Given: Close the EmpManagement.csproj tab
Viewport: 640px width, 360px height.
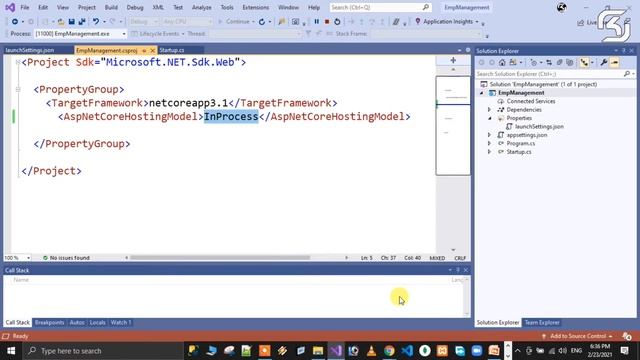Looking at the screenshot, I should [153, 50].
